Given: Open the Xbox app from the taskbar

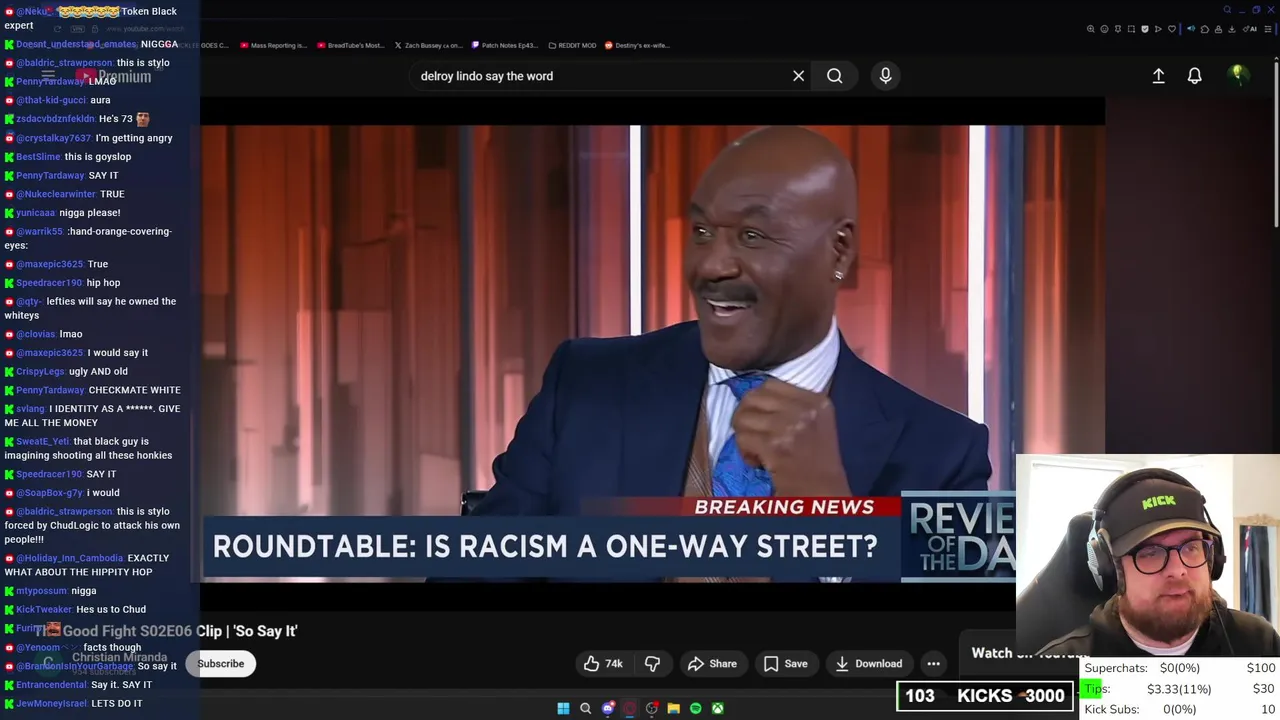Looking at the screenshot, I should [718, 708].
